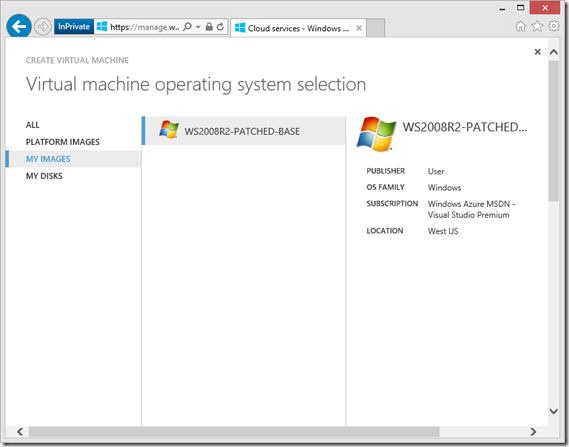Click the horizontal scrollbar right arrow

click(533, 432)
